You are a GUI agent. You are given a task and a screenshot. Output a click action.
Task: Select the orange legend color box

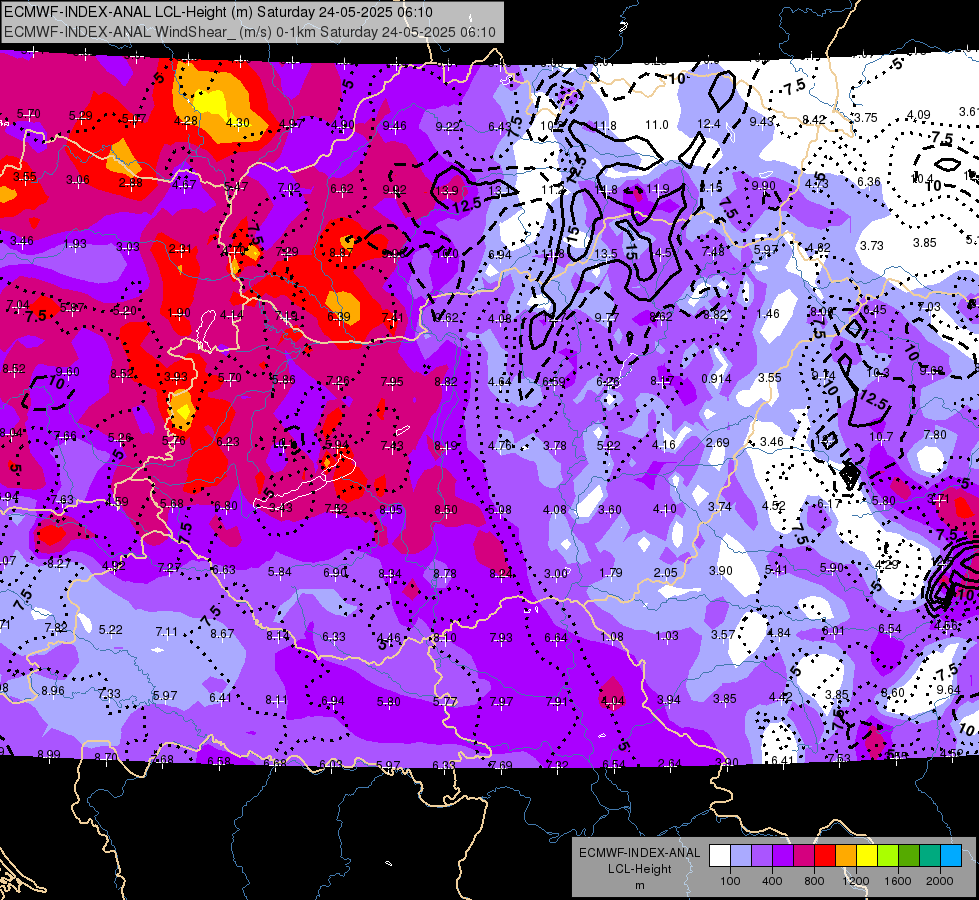click(845, 855)
